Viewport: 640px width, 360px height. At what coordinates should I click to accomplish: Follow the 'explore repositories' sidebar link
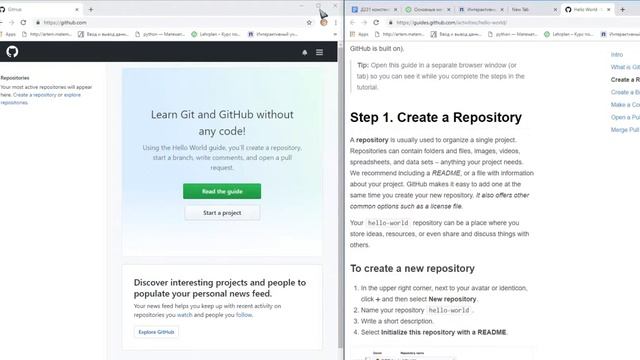pyautogui.click(x=72, y=95)
